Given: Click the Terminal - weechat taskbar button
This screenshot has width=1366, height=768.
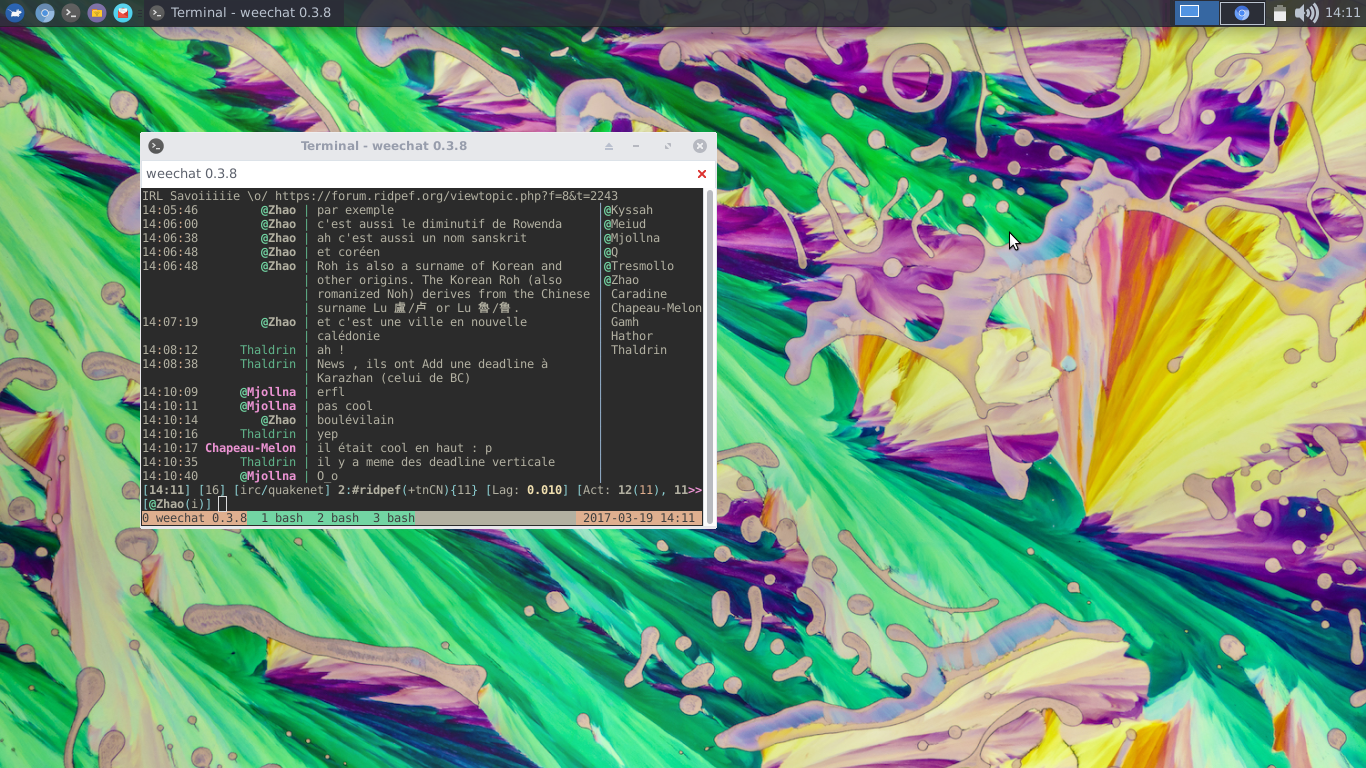Looking at the screenshot, I should click(x=240, y=13).
